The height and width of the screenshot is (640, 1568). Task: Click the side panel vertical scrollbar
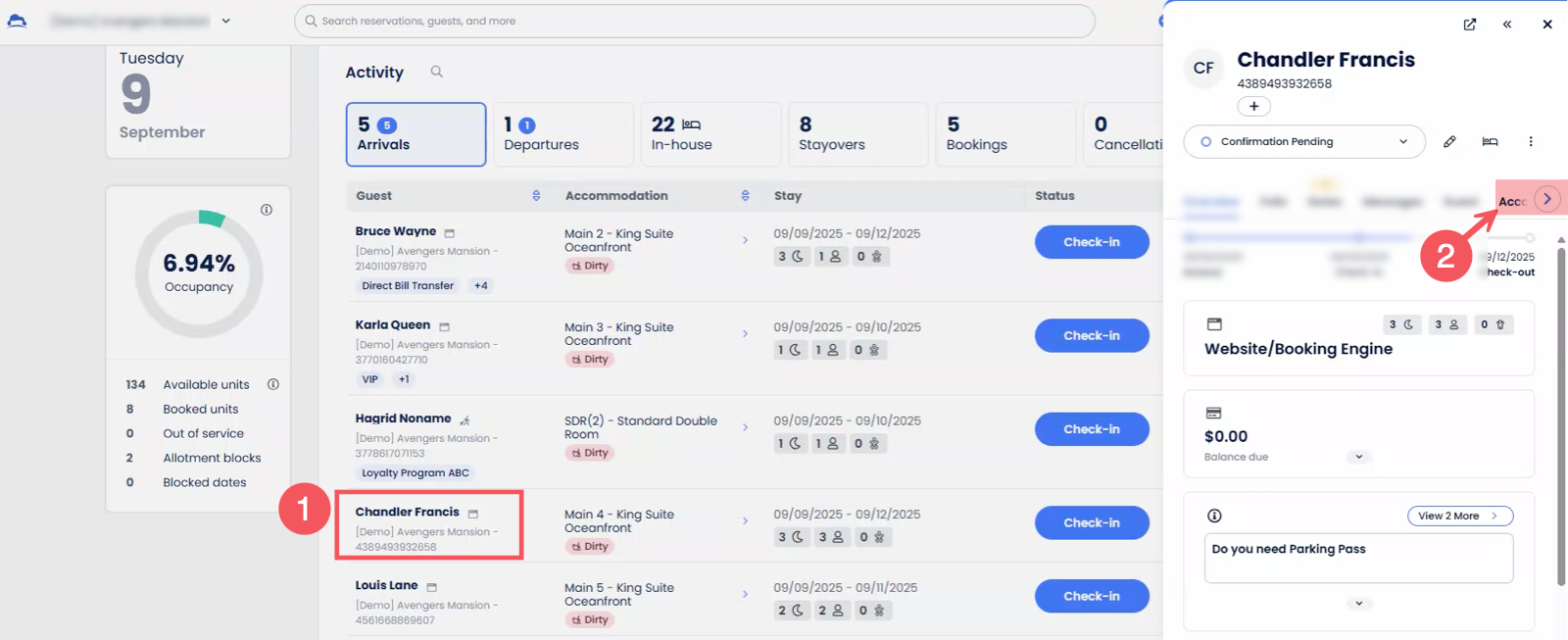(x=1560, y=412)
